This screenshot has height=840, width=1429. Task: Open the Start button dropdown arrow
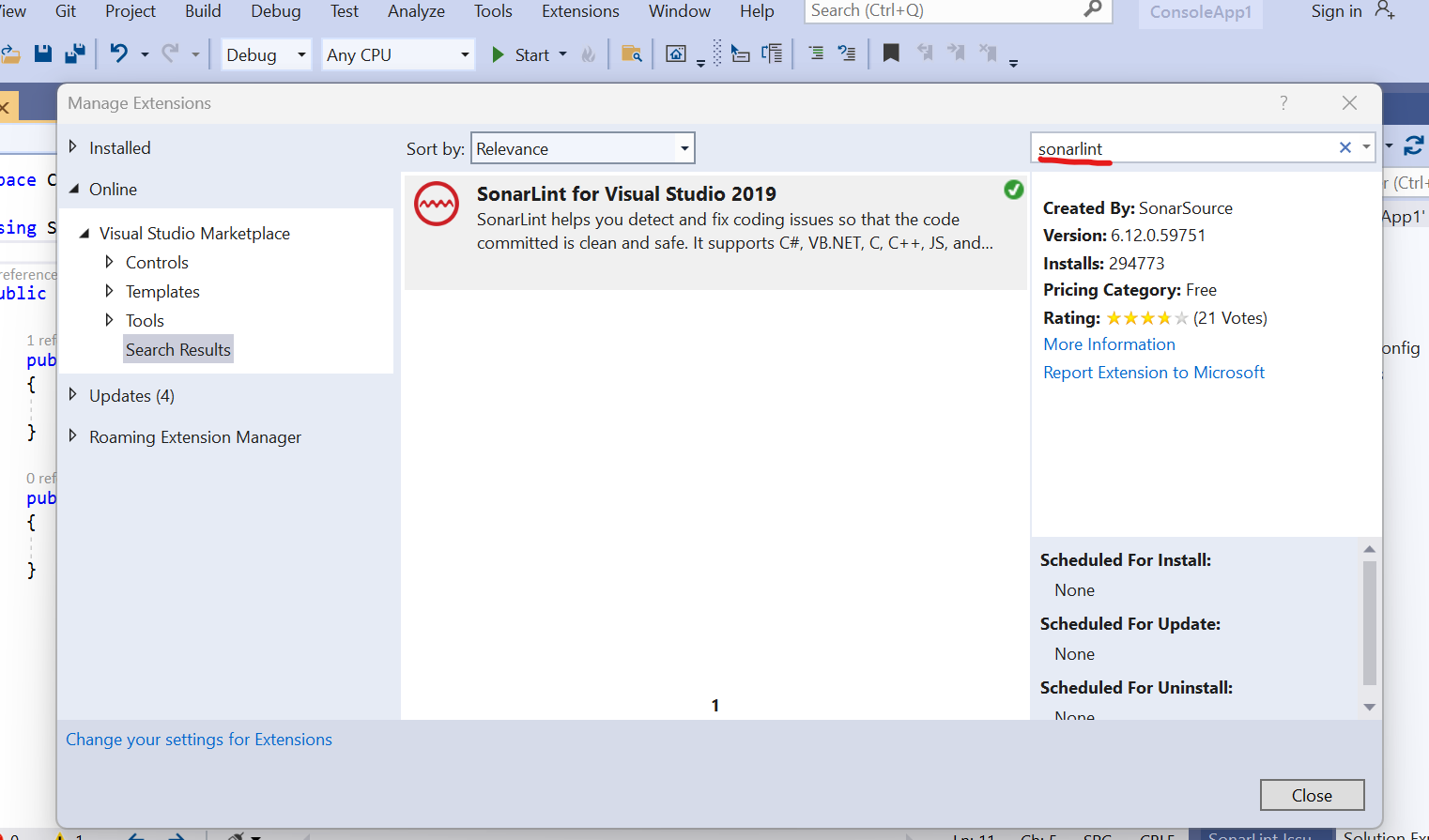coord(563,54)
